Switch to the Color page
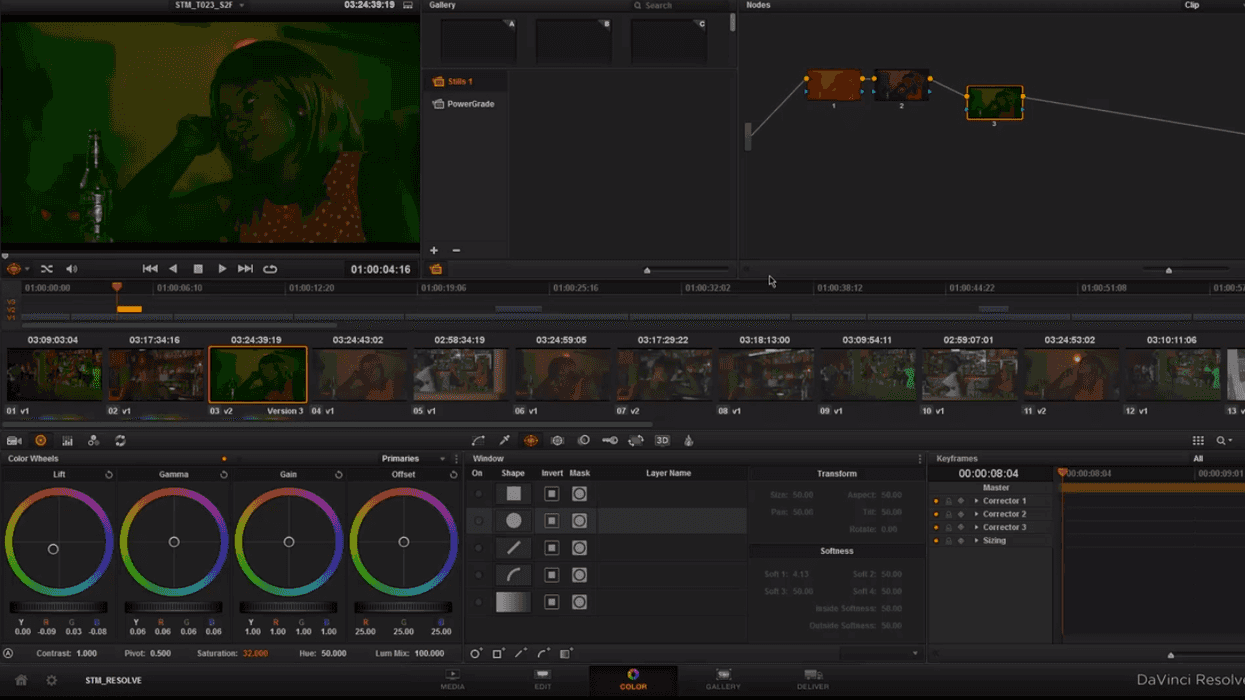Screen dimensions: 1245x700 pyautogui.click(x=633, y=680)
